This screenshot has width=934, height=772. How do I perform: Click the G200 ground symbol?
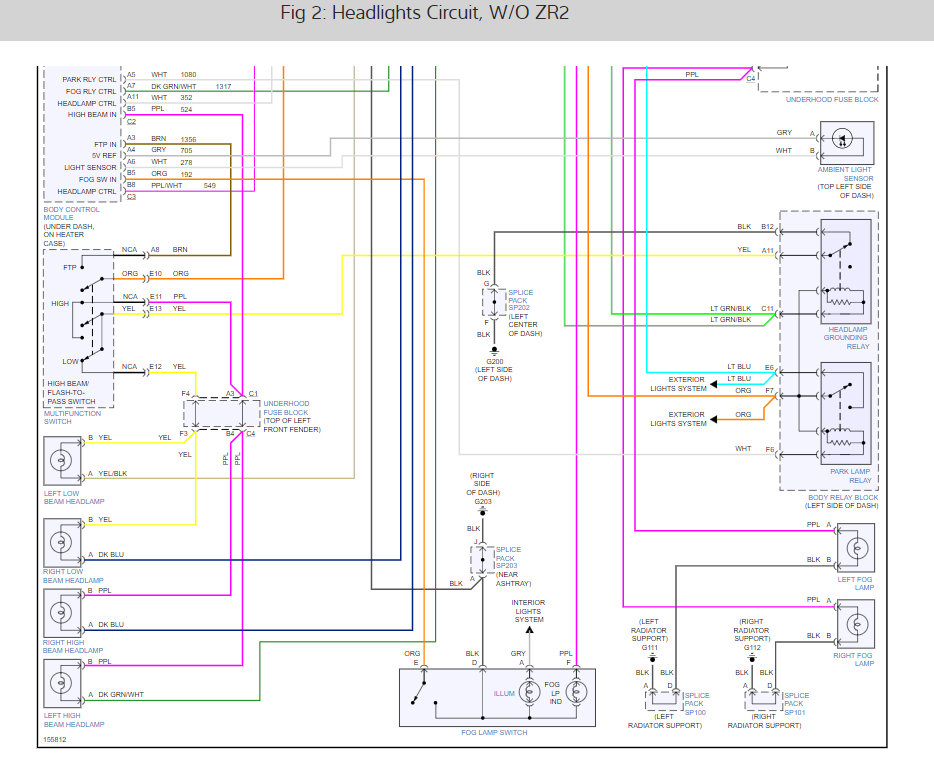494,350
